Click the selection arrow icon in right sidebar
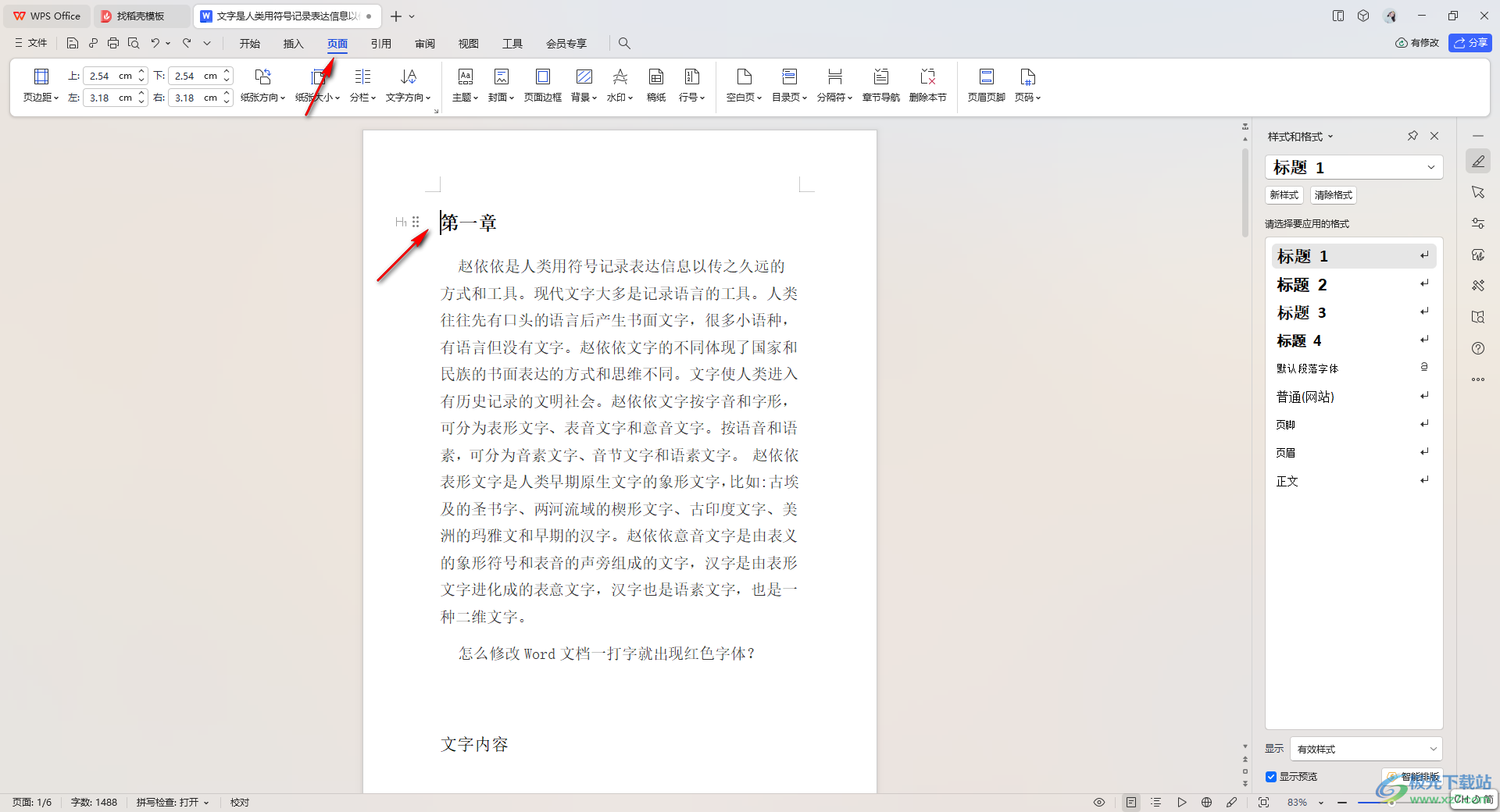This screenshot has height=812, width=1500. pos(1478,192)
